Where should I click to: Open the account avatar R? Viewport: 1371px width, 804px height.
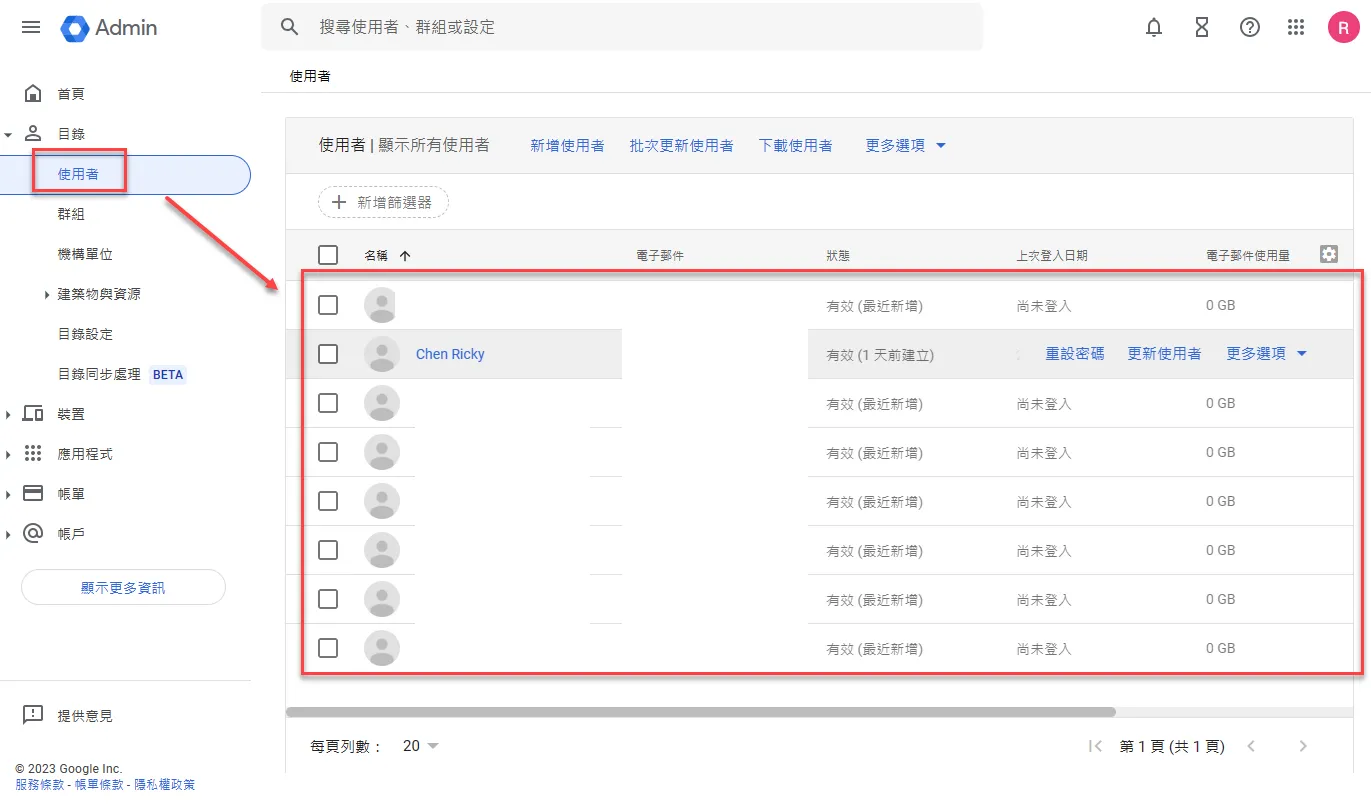coord(1343,27)
